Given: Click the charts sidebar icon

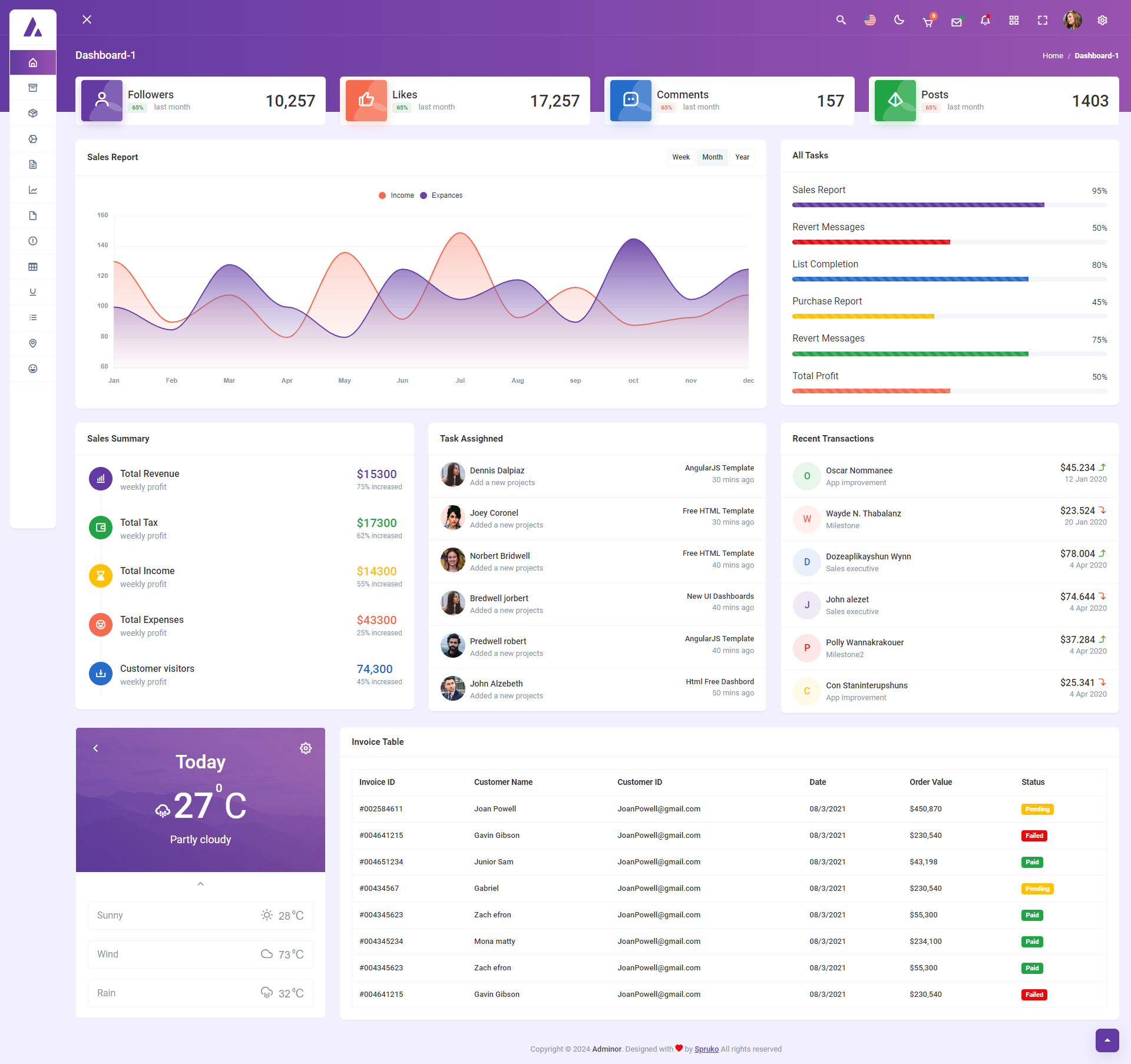Looking at the screenshot, I should (x=33, y=190).
